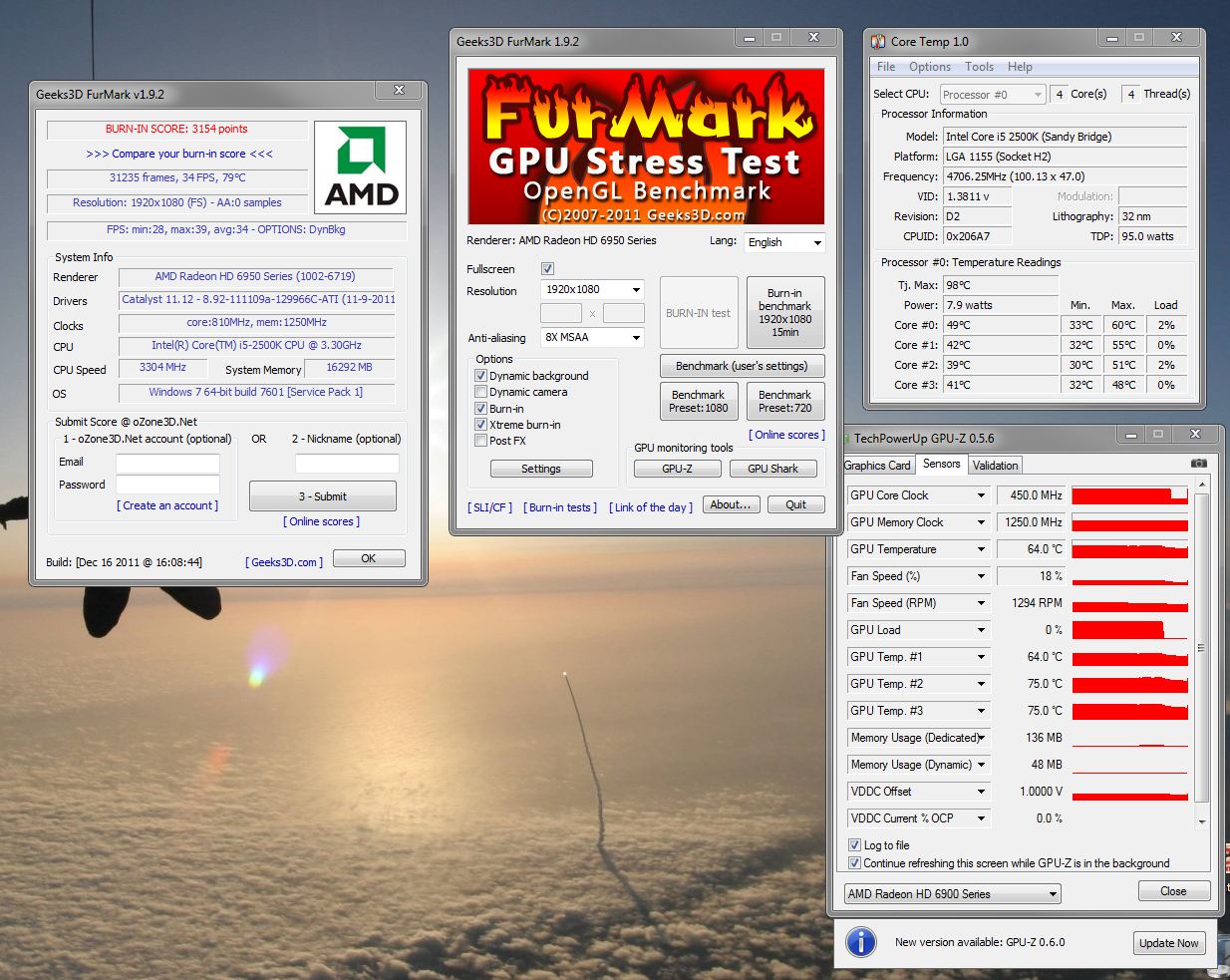Viewport: 1230px width, 980px height.
Task: Expand the GPU Core Clock sensor dropdown
Action: click(981, 495)
